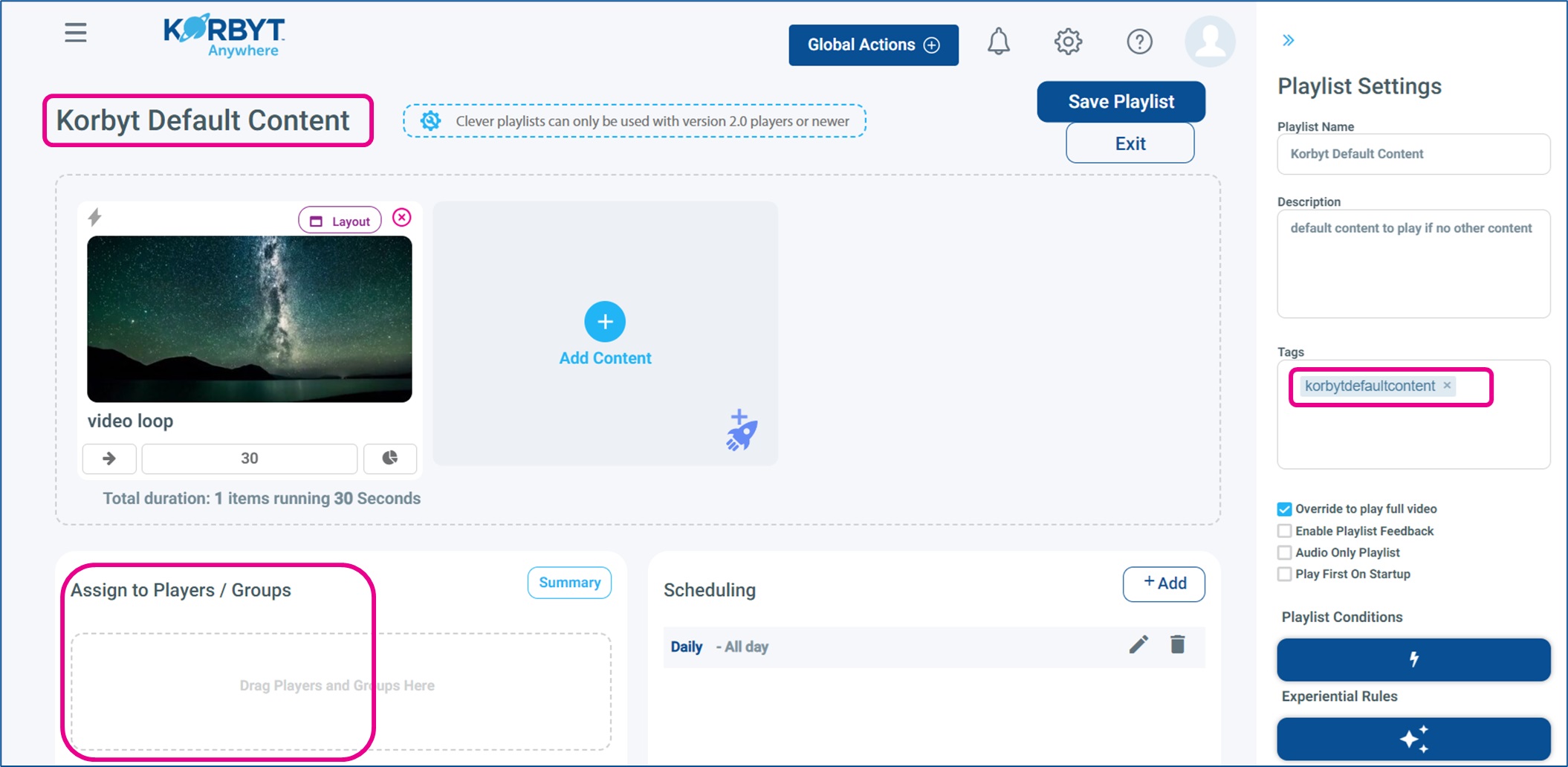
Task: Open the notifications bell
Action: (x=998, y=42)
